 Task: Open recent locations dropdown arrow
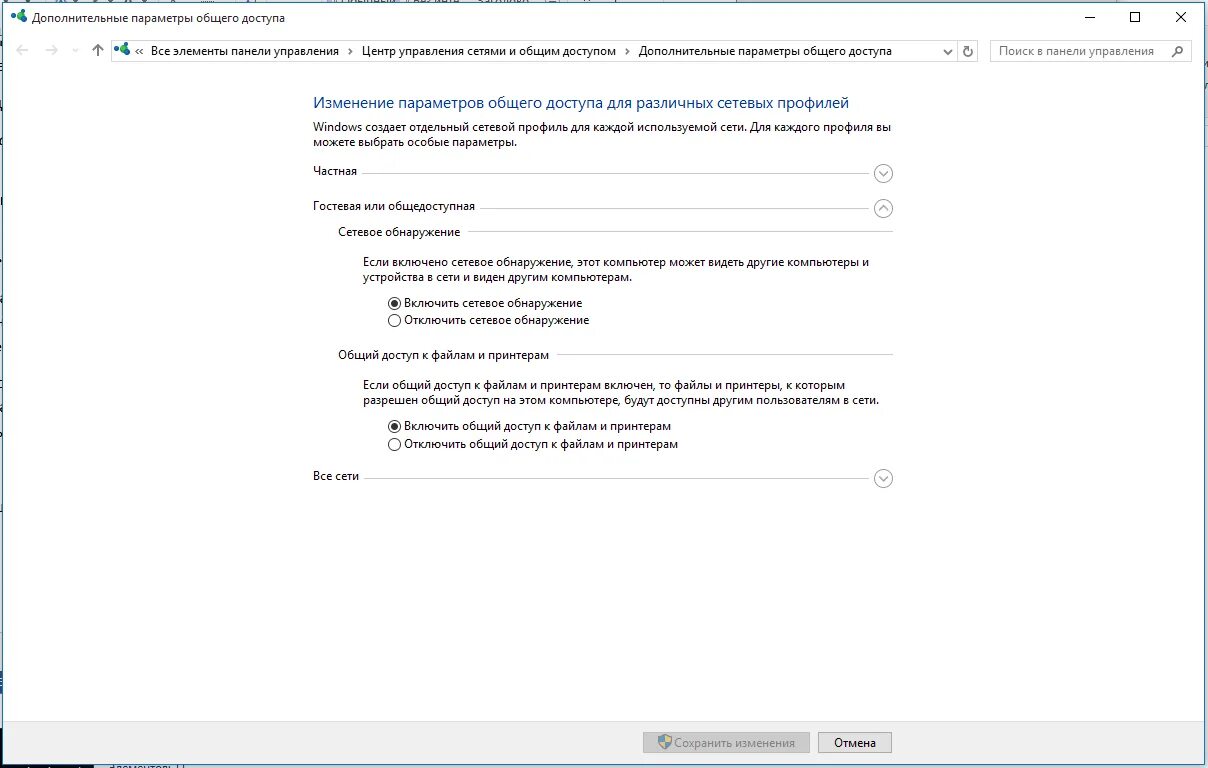coord(75,51)
